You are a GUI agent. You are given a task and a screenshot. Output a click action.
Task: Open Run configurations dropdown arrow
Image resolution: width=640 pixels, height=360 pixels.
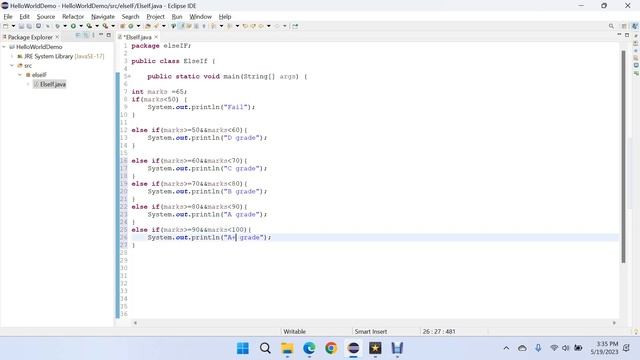tap(81, 26)
